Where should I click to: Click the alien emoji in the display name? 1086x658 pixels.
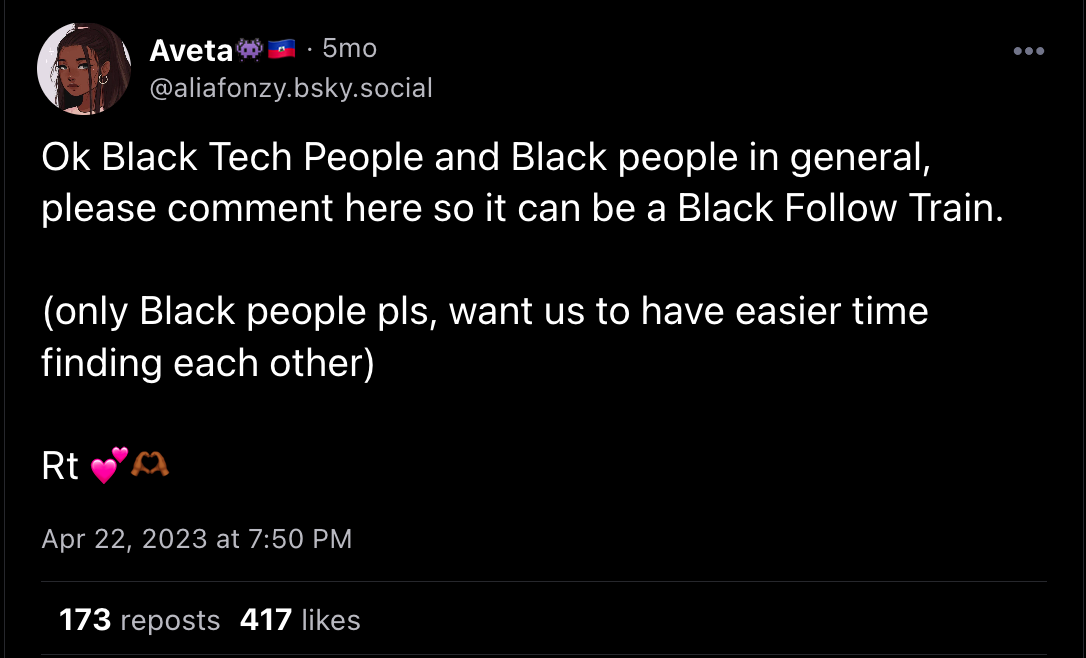pyautogui.click(x=248, y=48)
